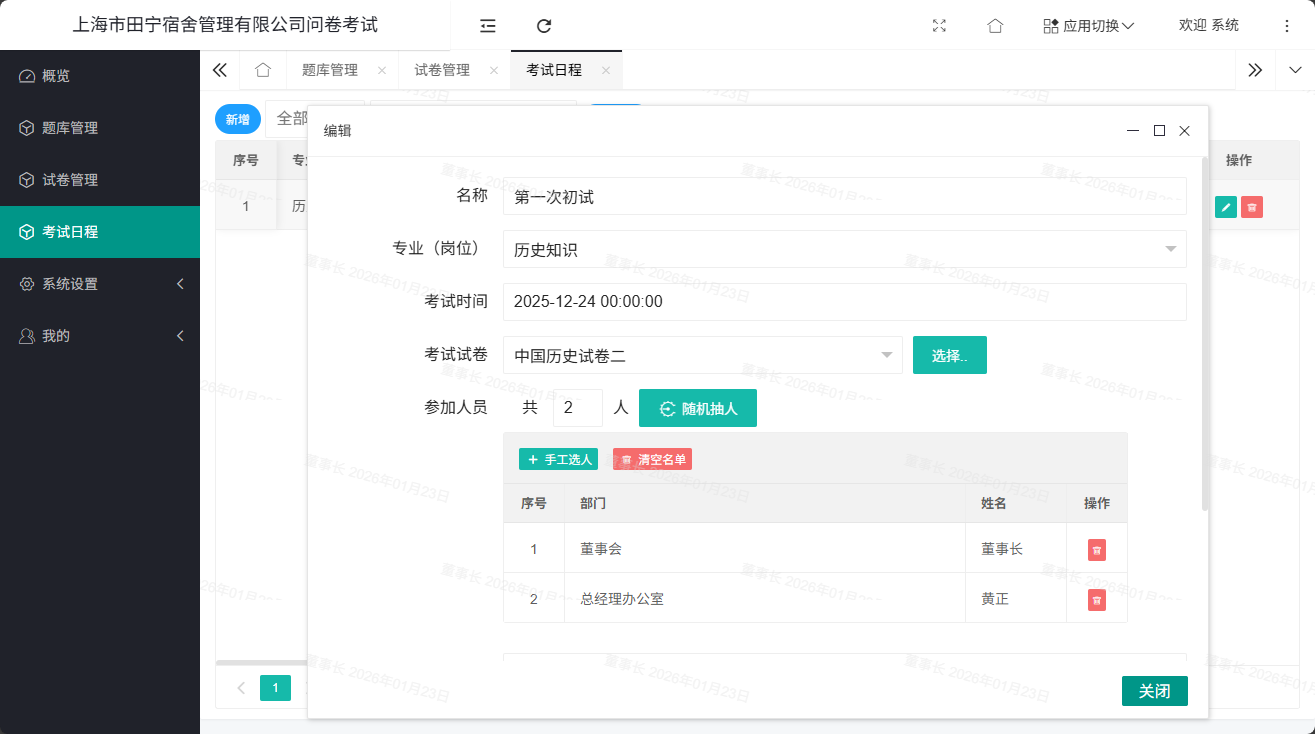
Task: Select page 1 in the pagination bar
Action: coord(275,688)
